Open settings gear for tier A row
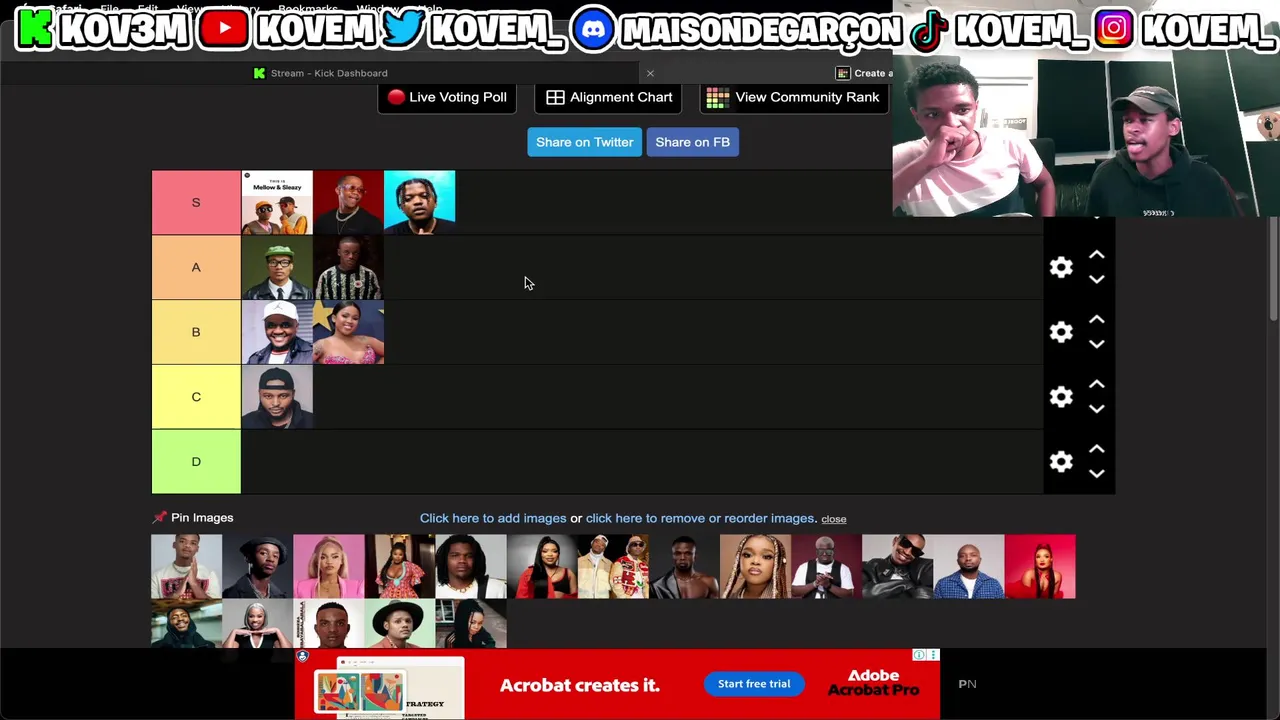Viewport: 1280px width, 720px height. (x=1061, y=267)
